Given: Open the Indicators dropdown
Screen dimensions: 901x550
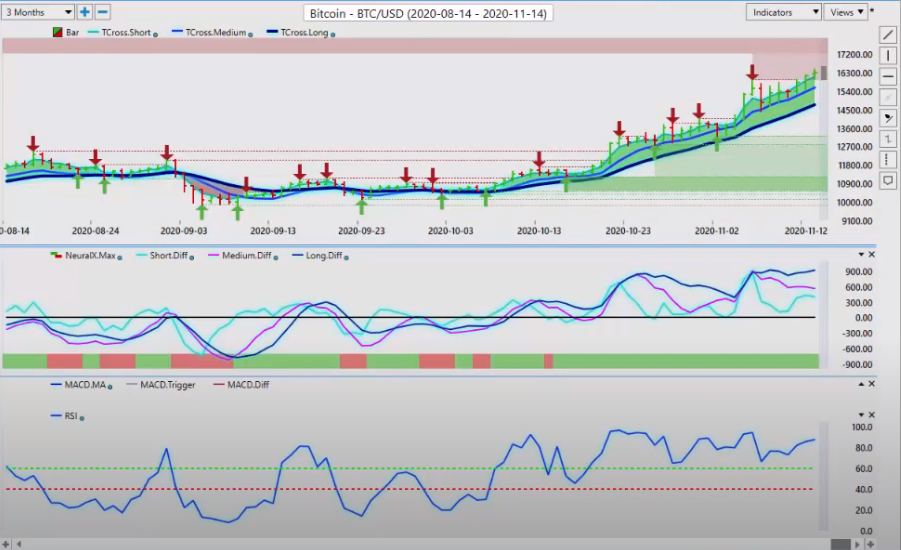Looking at the screenshot, I should click(783, 12).
